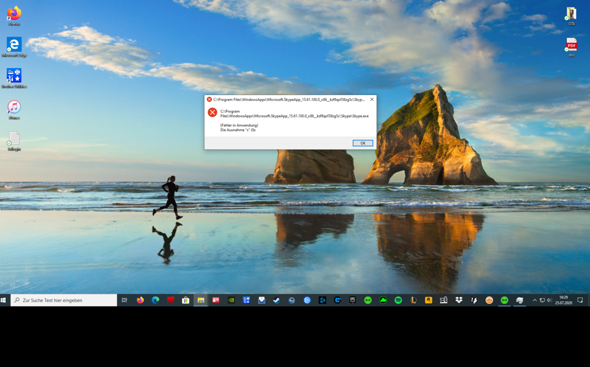Open Microsoft Edge desktop icon
The height and width of the screenshot is (367, 590).
tap(14, 47)
